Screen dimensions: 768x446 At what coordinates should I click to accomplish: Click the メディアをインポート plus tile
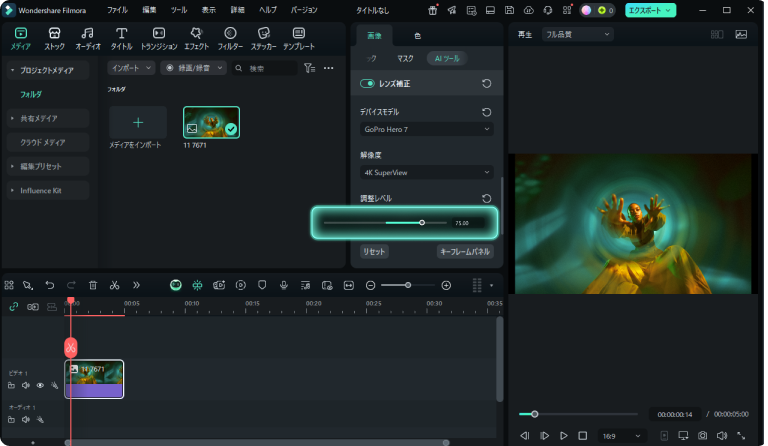click(138, 122)
